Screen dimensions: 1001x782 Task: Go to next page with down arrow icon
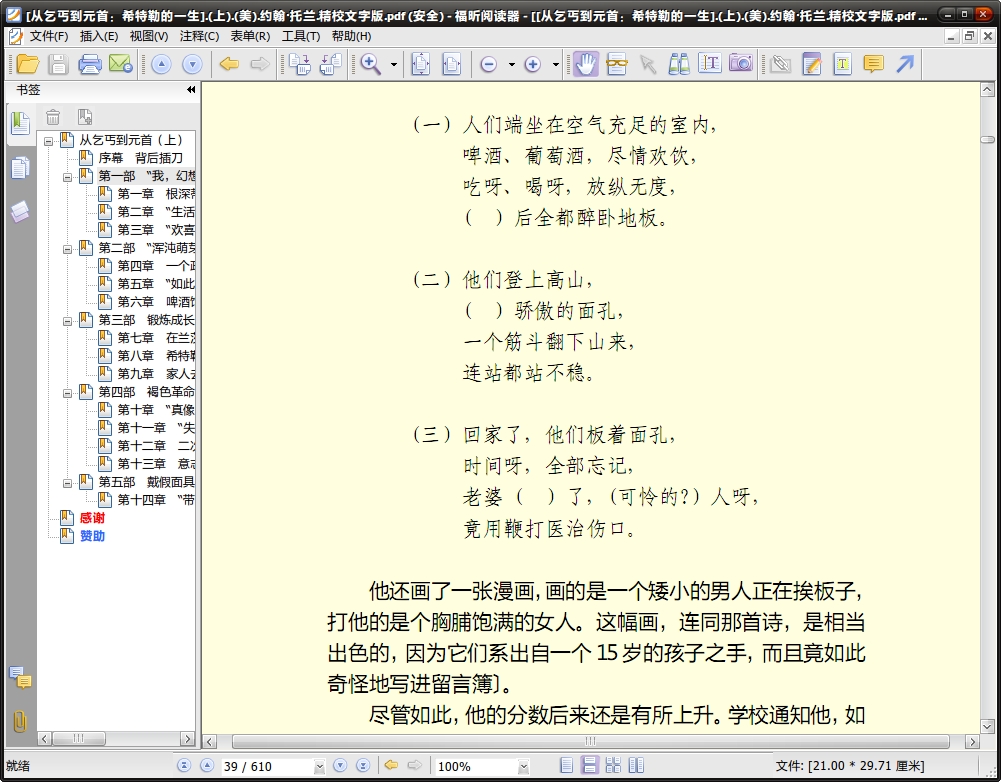[192, 64]
